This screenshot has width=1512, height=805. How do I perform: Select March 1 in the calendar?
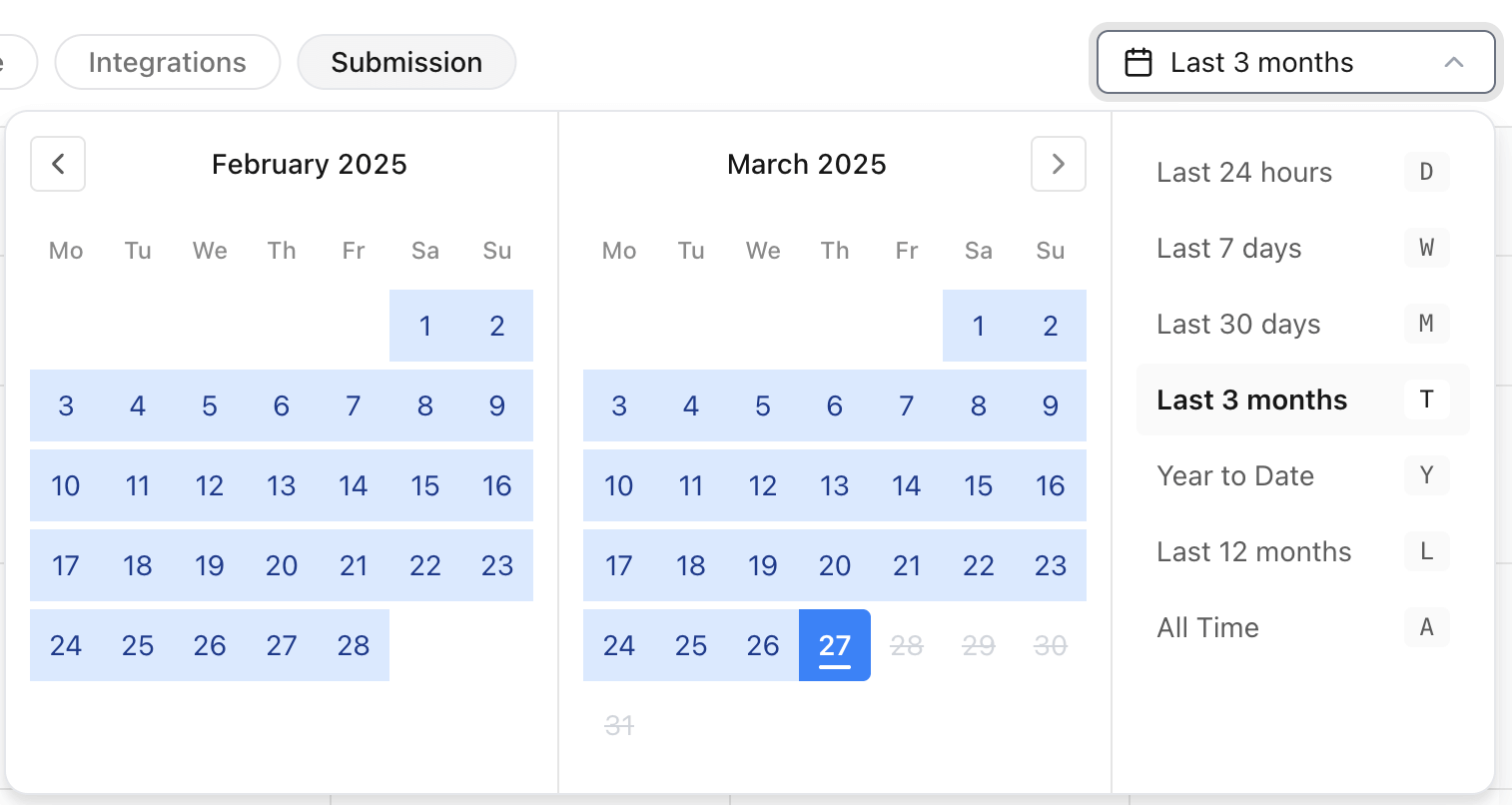tap(979, 326)
